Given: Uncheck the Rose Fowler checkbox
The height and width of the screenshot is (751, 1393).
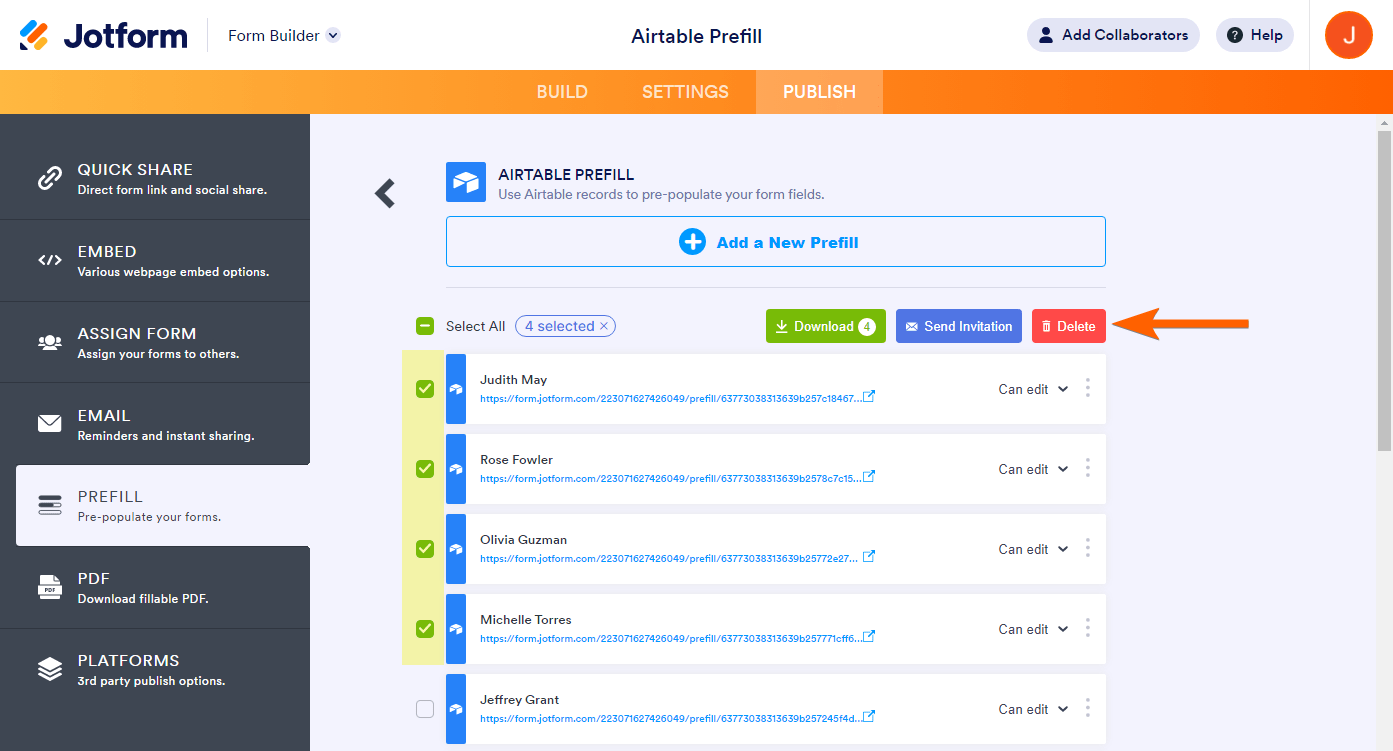Looking at the screenshot, I should pyautogui.click(x=425, y=469).
